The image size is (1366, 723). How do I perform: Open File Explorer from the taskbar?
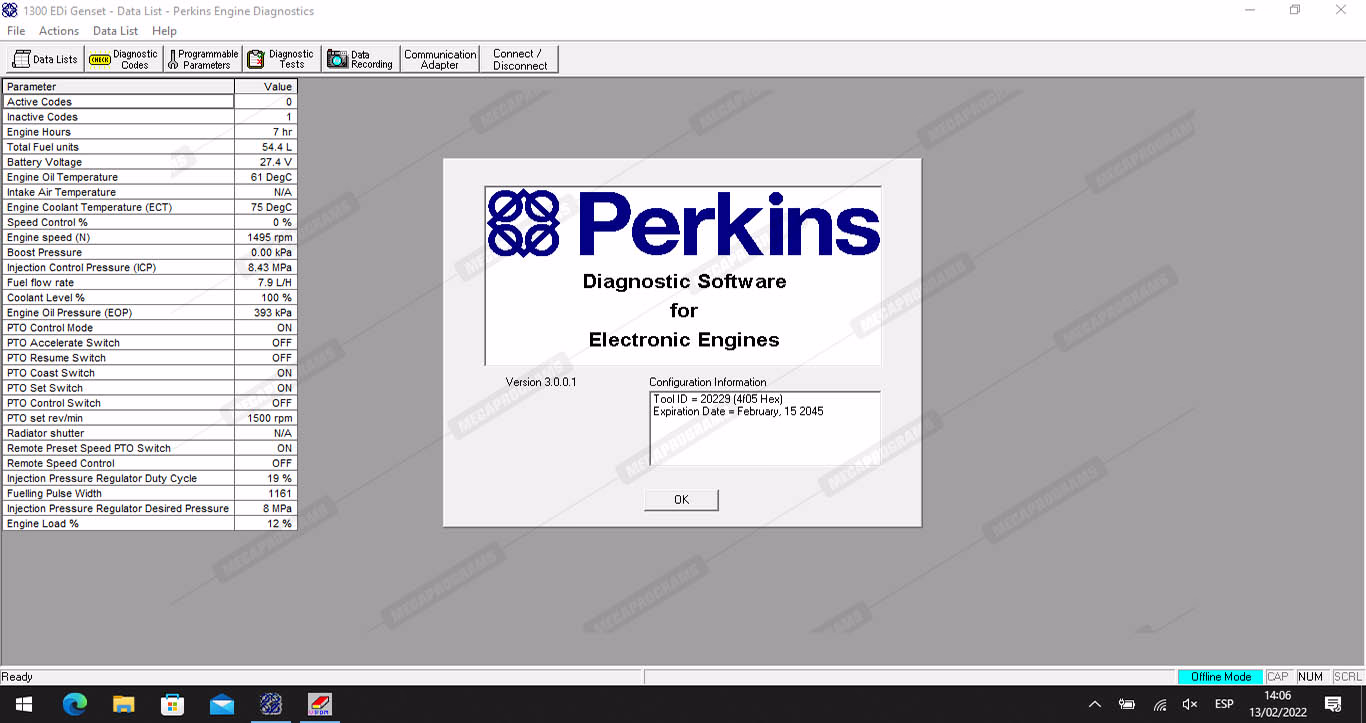[124, 705]
